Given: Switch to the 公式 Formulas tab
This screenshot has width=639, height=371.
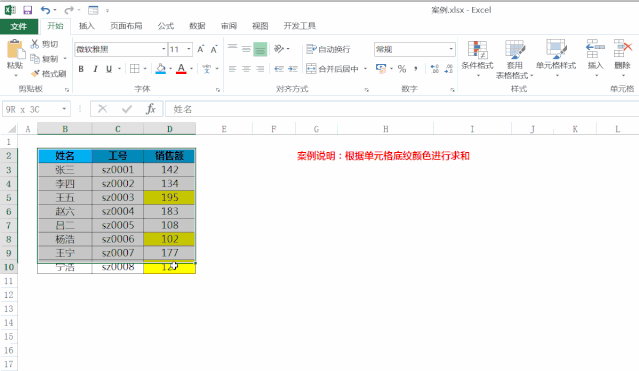Looking at the screenshot, I should [x=166, y=26].
